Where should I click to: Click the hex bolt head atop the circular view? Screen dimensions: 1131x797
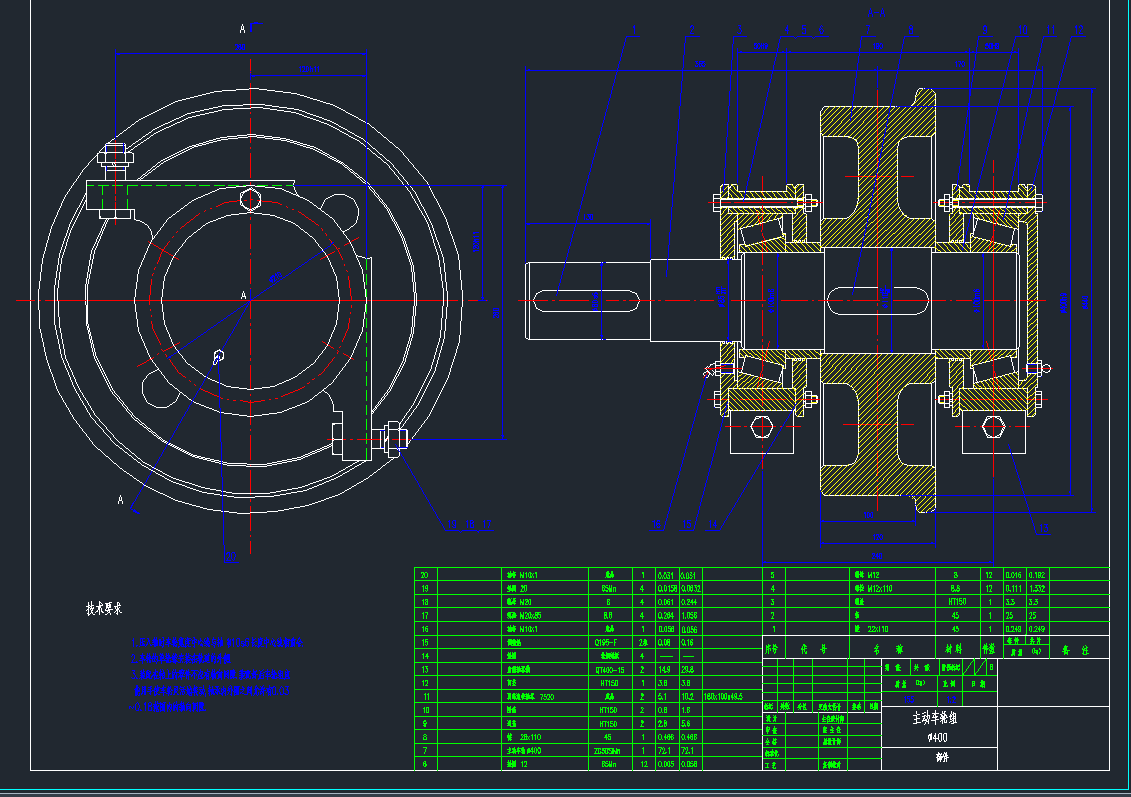pyautogui.click(x=252, y=200)
